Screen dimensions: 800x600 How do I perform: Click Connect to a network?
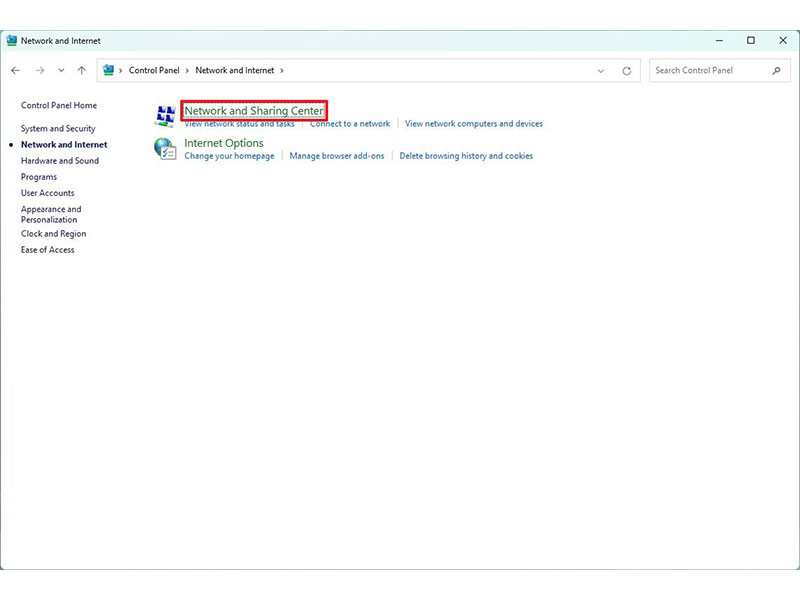click(x=350, y=123)
